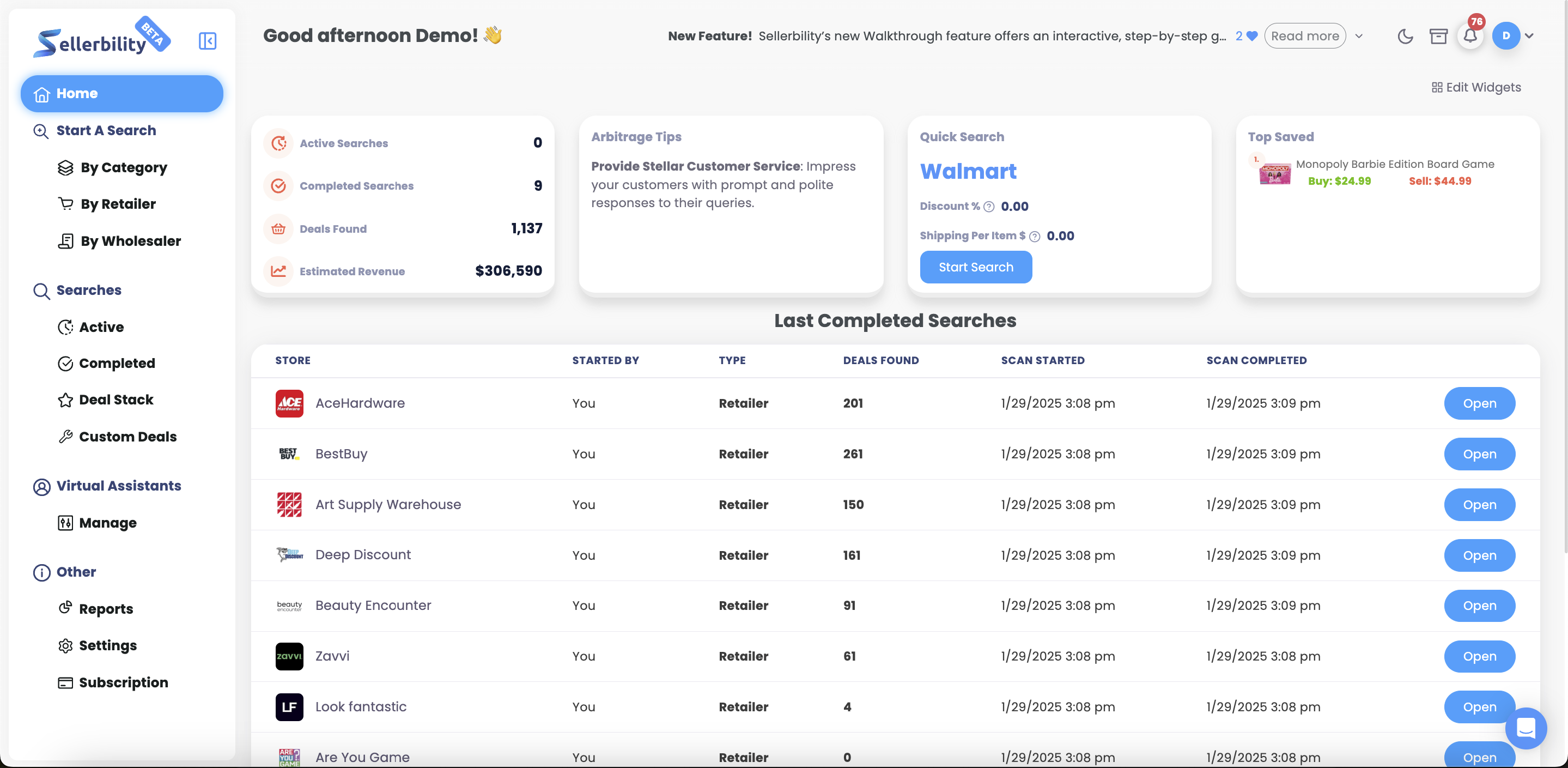Click Beauty Encounter store logo

click(x=289, y=606)
